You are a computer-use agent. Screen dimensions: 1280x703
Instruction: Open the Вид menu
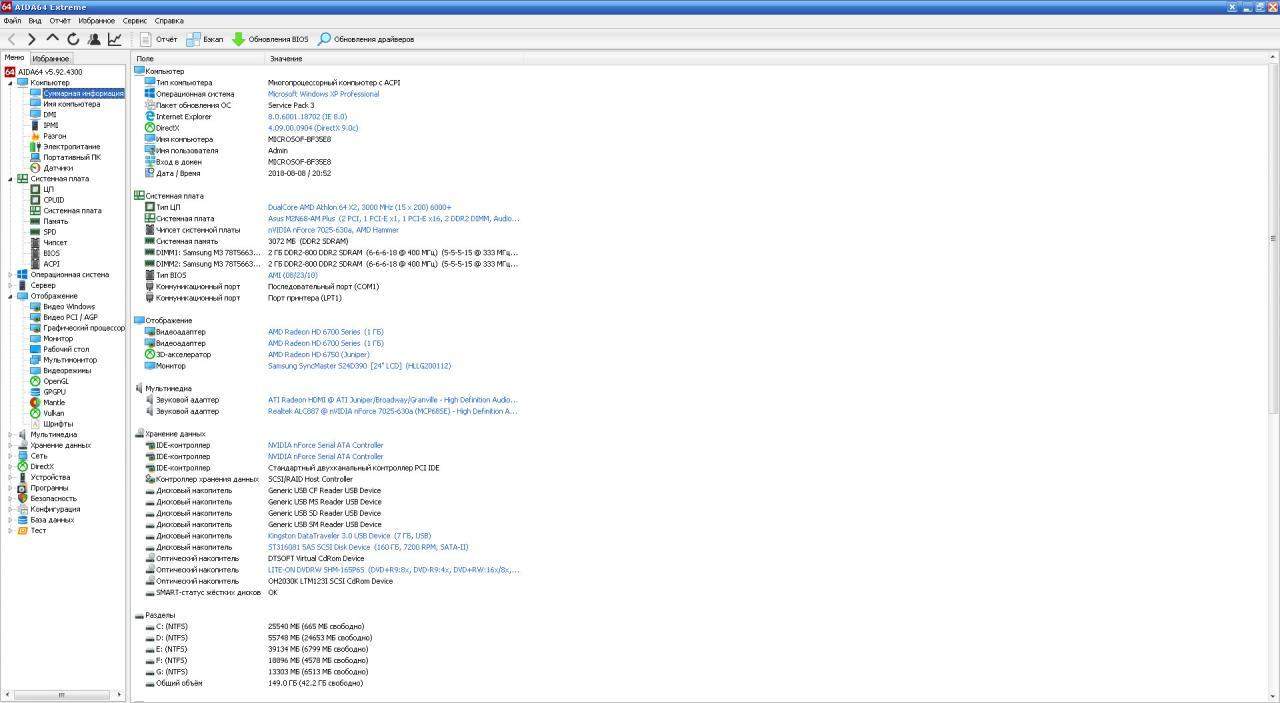(x=35, y=20)
